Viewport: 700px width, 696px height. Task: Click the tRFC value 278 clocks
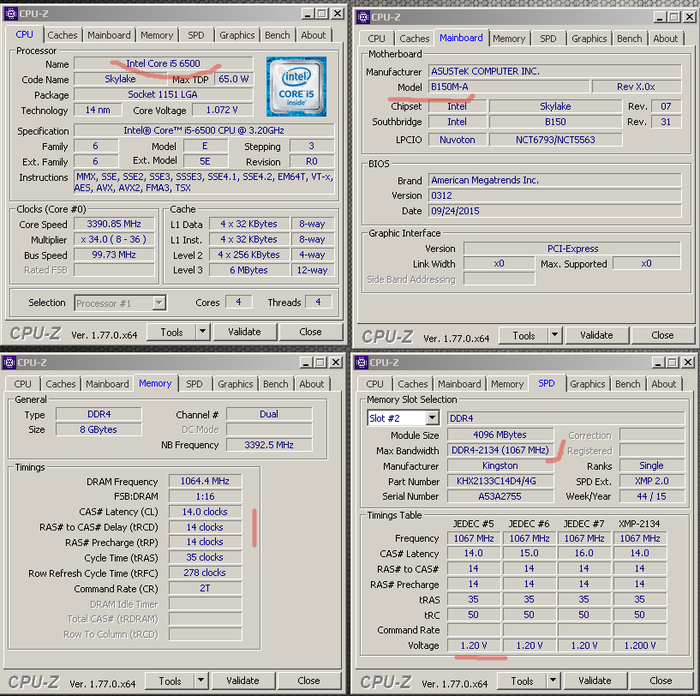[x=205, y=573]
